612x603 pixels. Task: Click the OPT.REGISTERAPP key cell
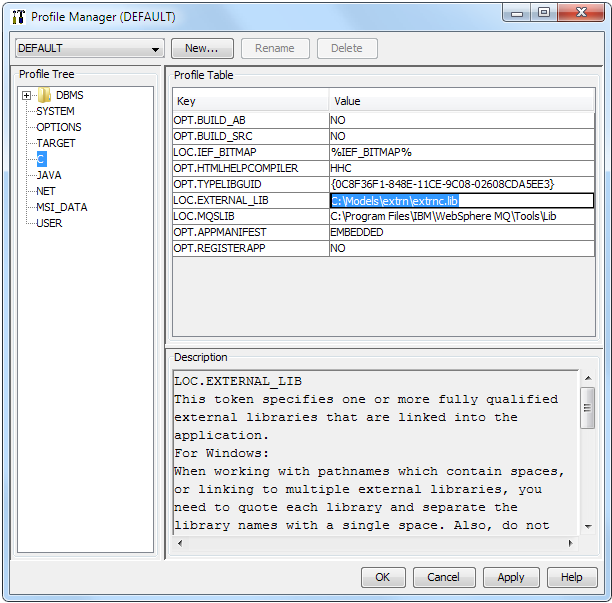click(x=251, y=248)
